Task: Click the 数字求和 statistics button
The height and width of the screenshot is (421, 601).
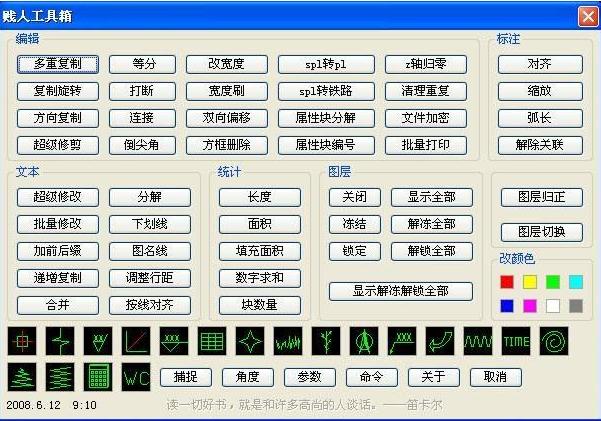Action: pos(260,277)
